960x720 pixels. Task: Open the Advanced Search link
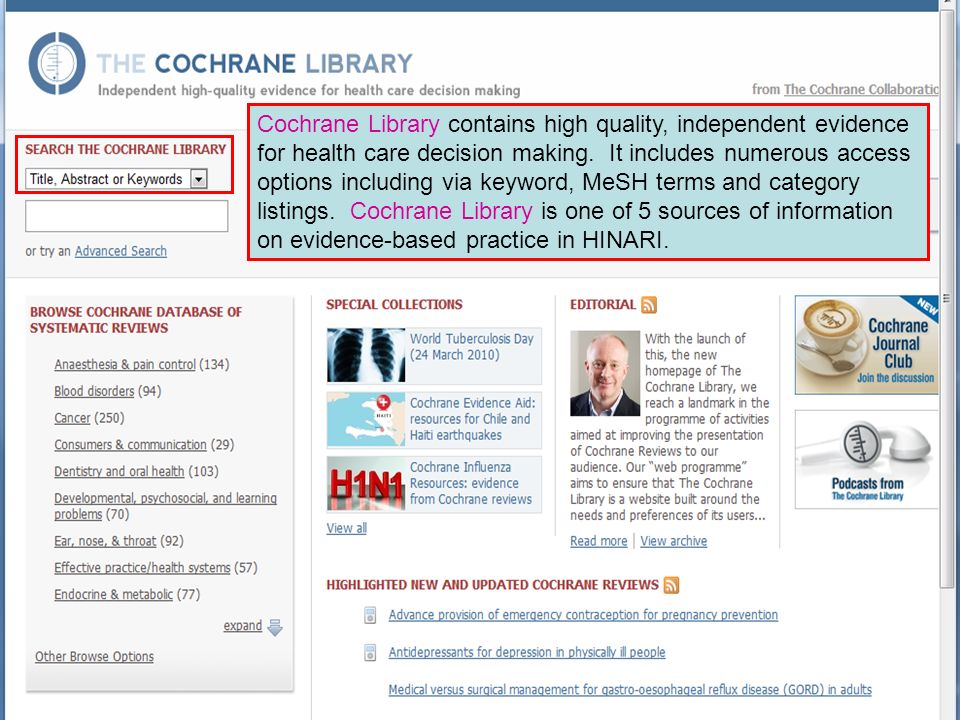click(121, 251)
